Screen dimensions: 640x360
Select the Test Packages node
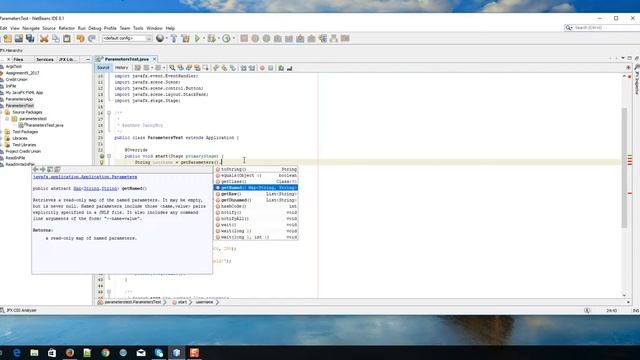point(25,132)
